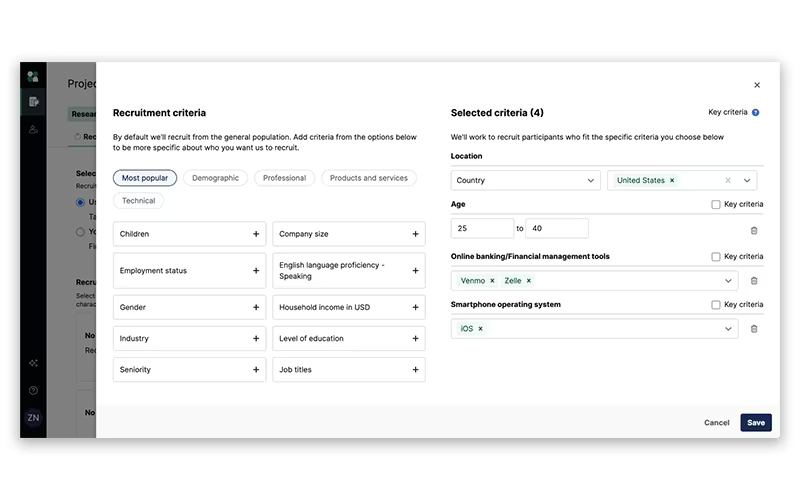Image resolution: width=800 pixels, height=500 pixels.
Task: Switch to Technical criteria tab
Action: (138, 201)
